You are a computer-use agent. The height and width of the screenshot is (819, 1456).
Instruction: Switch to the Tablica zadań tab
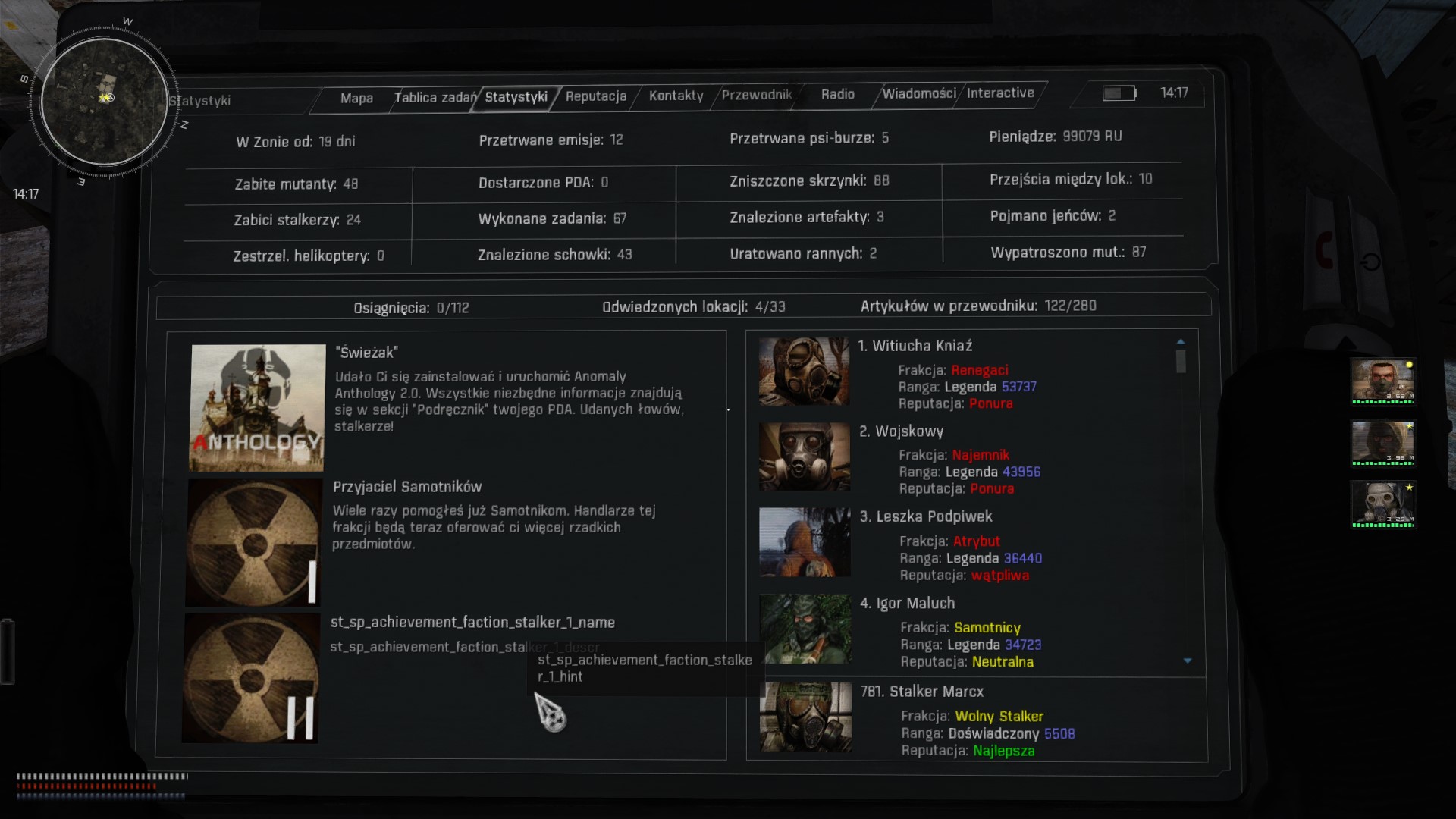tap(435, 97)
